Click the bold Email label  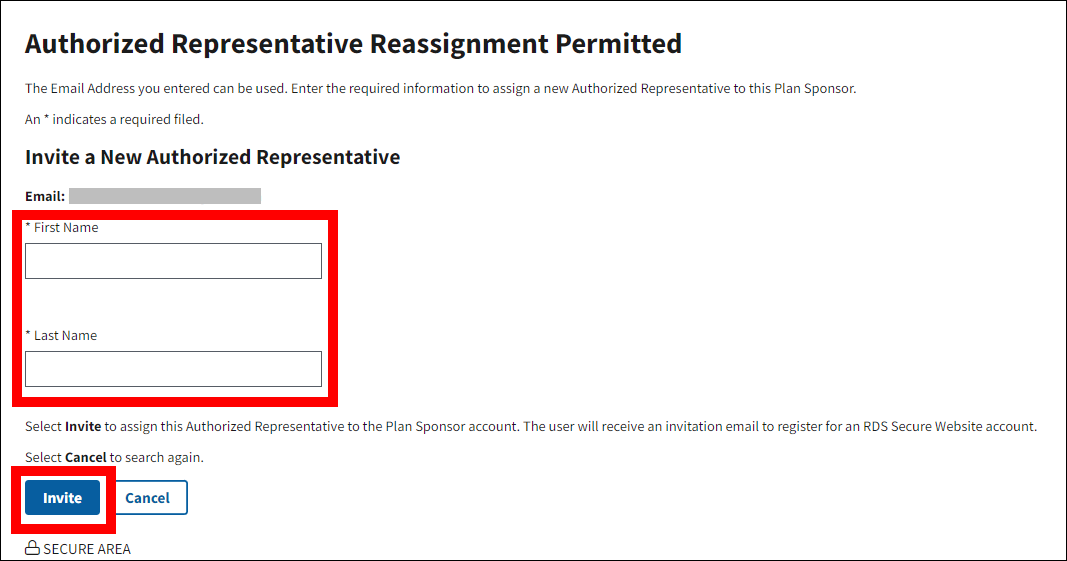pyautogui.click(x=45, y=196)
